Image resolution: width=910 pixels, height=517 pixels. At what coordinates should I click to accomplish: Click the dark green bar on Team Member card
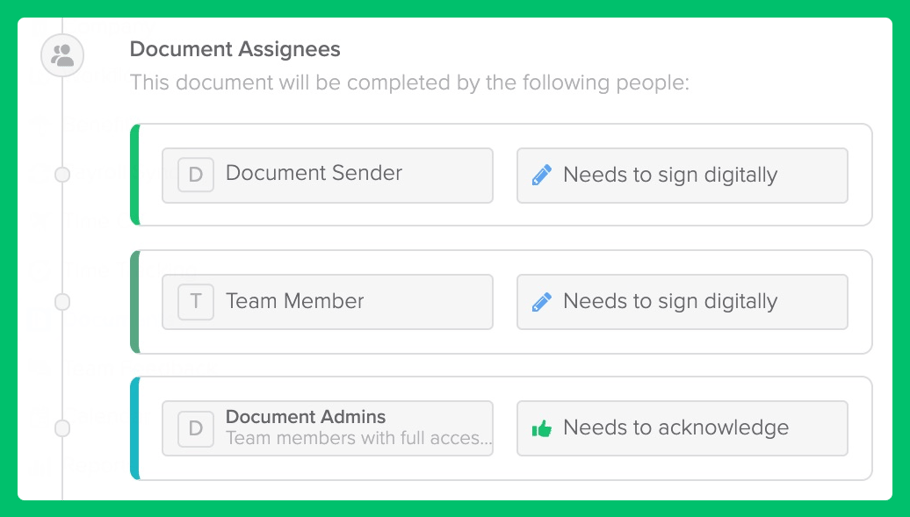tap(135, 302)
